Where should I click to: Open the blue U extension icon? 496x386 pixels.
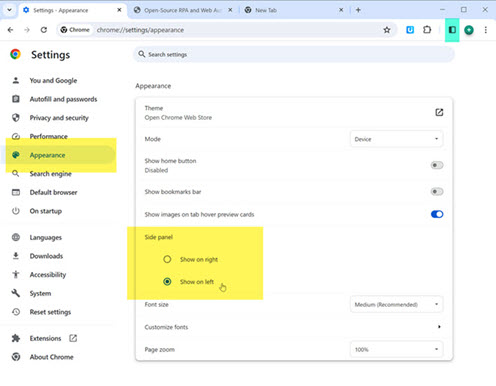(410, 30)
